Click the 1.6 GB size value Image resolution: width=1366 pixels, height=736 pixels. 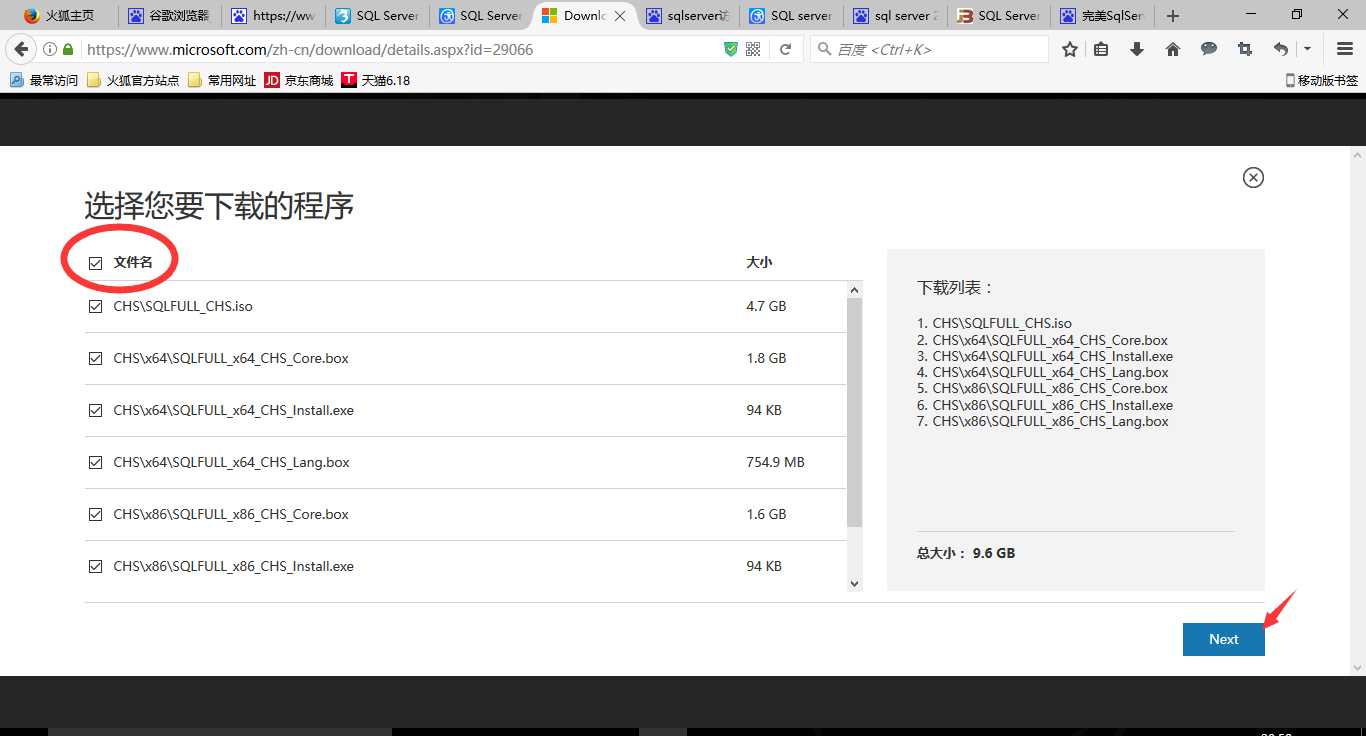pyautogui.click(x=766, y=515)
